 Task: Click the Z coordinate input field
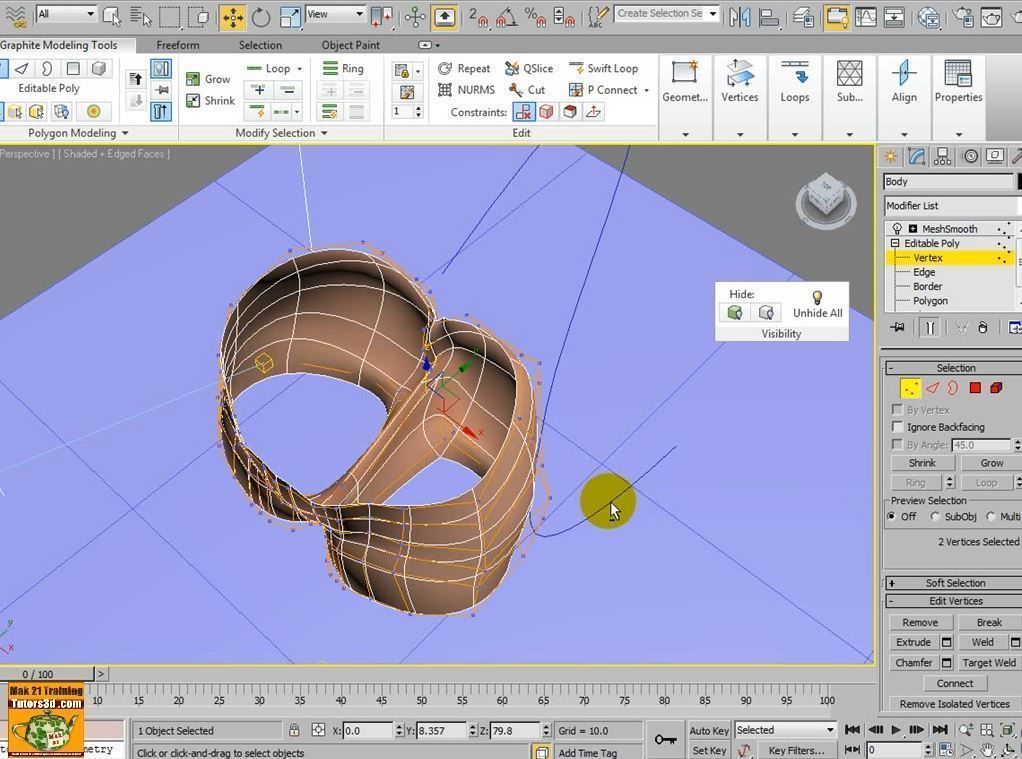[516, 731]
